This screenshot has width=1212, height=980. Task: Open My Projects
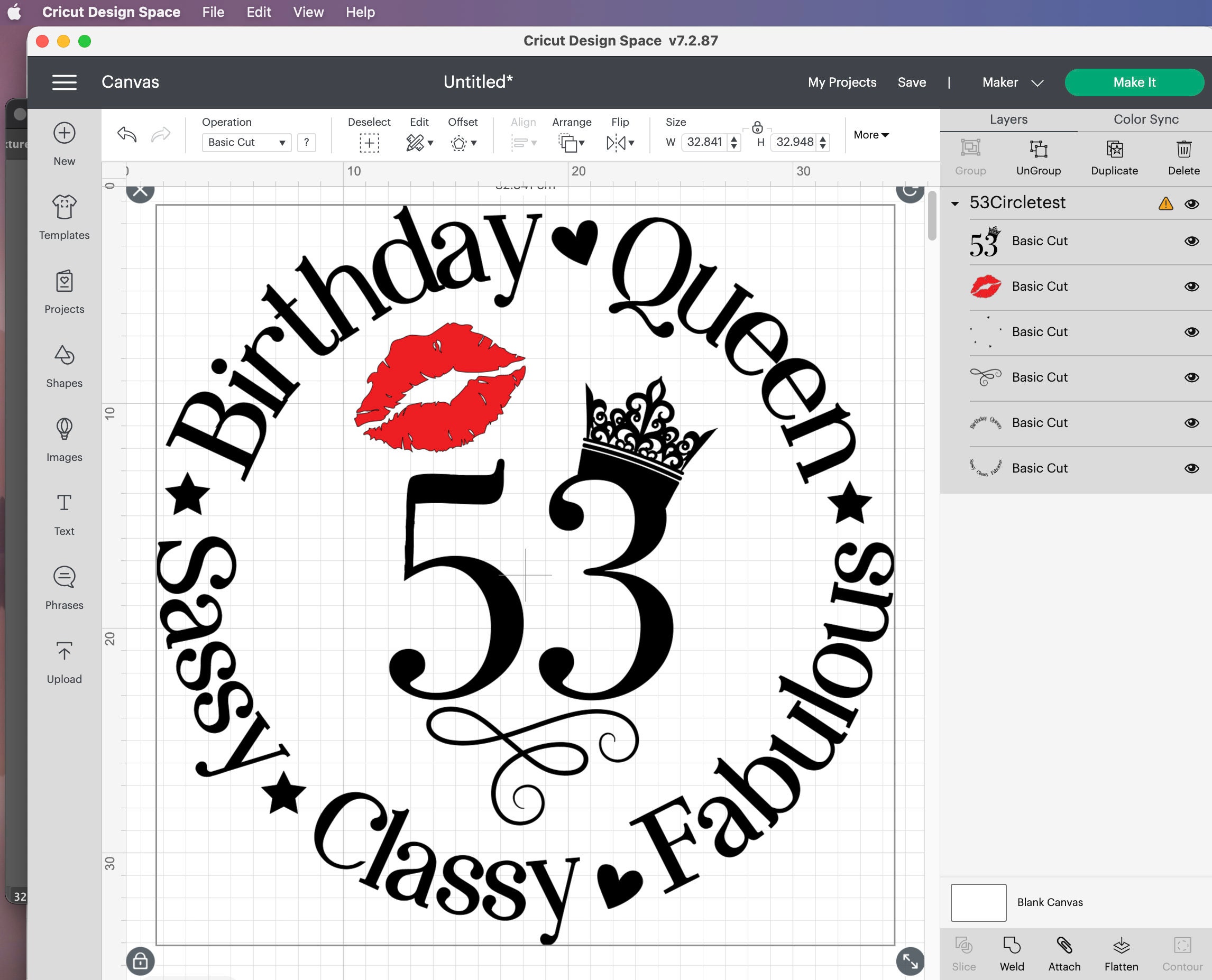[x=841, y=82]
